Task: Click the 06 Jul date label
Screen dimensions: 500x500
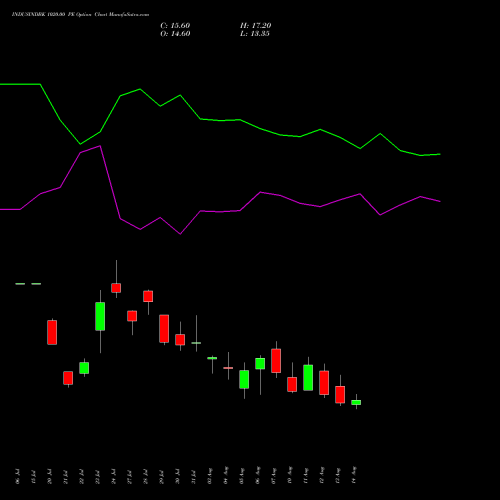Action: click(x=18, y=476)
